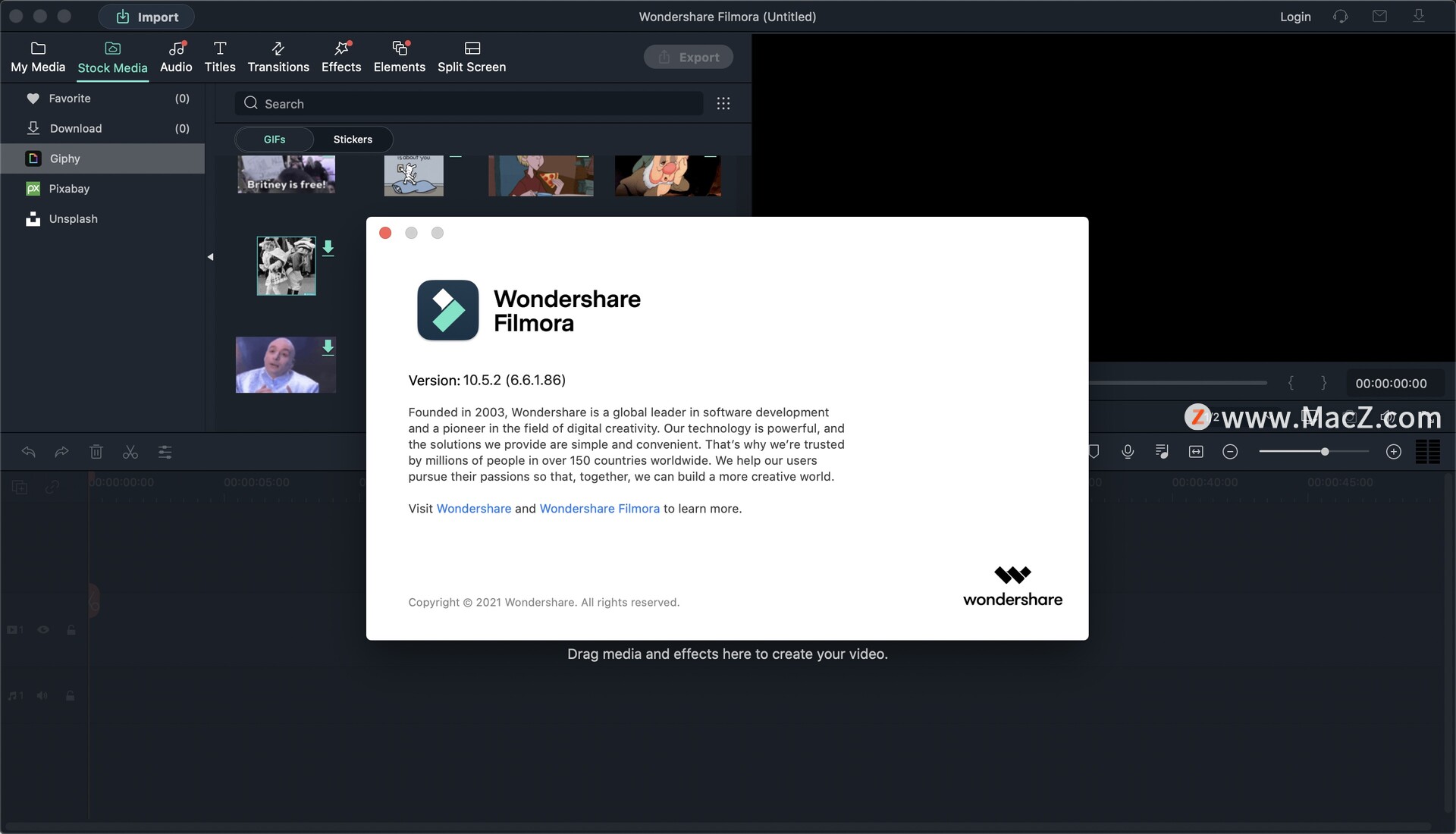Open the Wondershare link in About dialog
1456x834 pixels.
coord(474,509)
